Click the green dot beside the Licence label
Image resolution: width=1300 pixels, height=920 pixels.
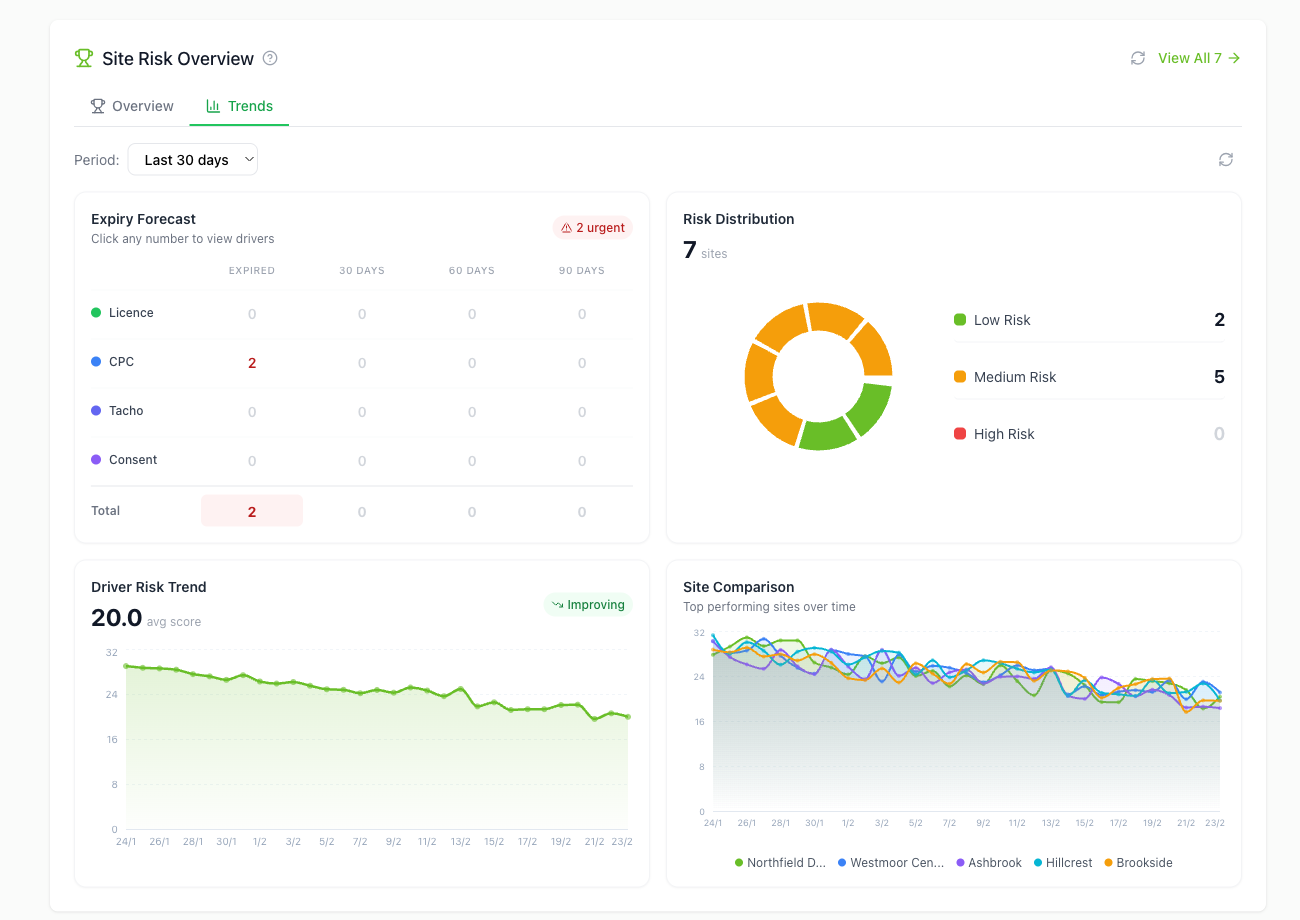96,312
